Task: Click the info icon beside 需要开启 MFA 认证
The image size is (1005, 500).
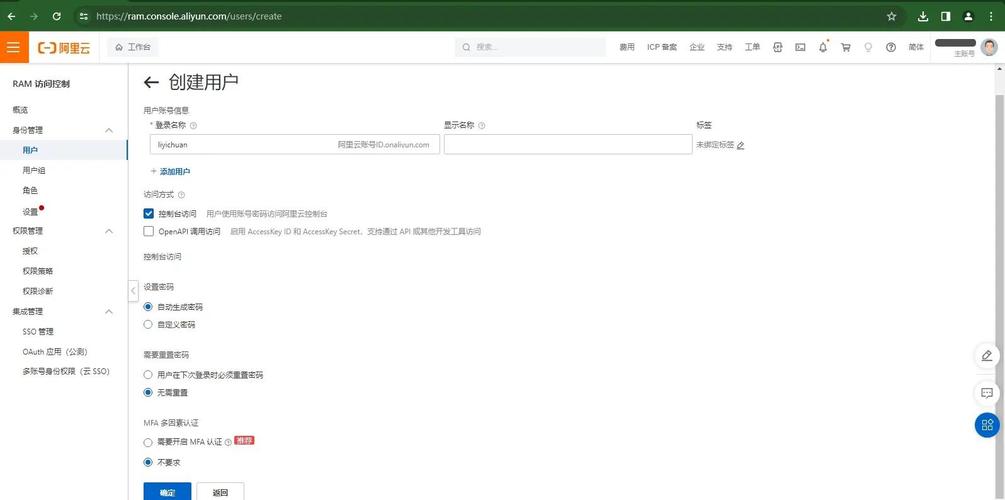Action: point(228,442)
